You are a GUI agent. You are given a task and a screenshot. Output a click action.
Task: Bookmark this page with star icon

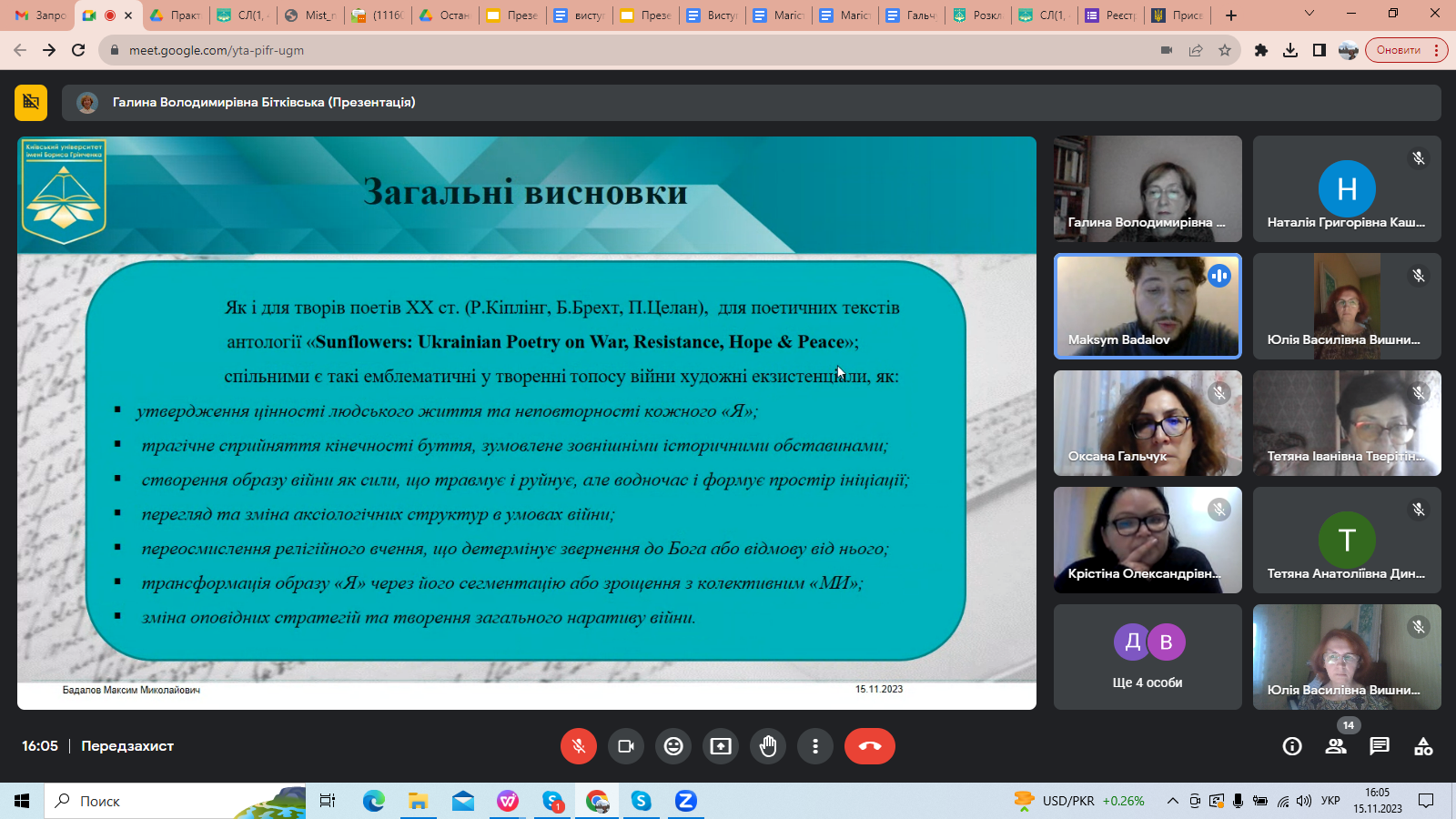pos(1225,50)
